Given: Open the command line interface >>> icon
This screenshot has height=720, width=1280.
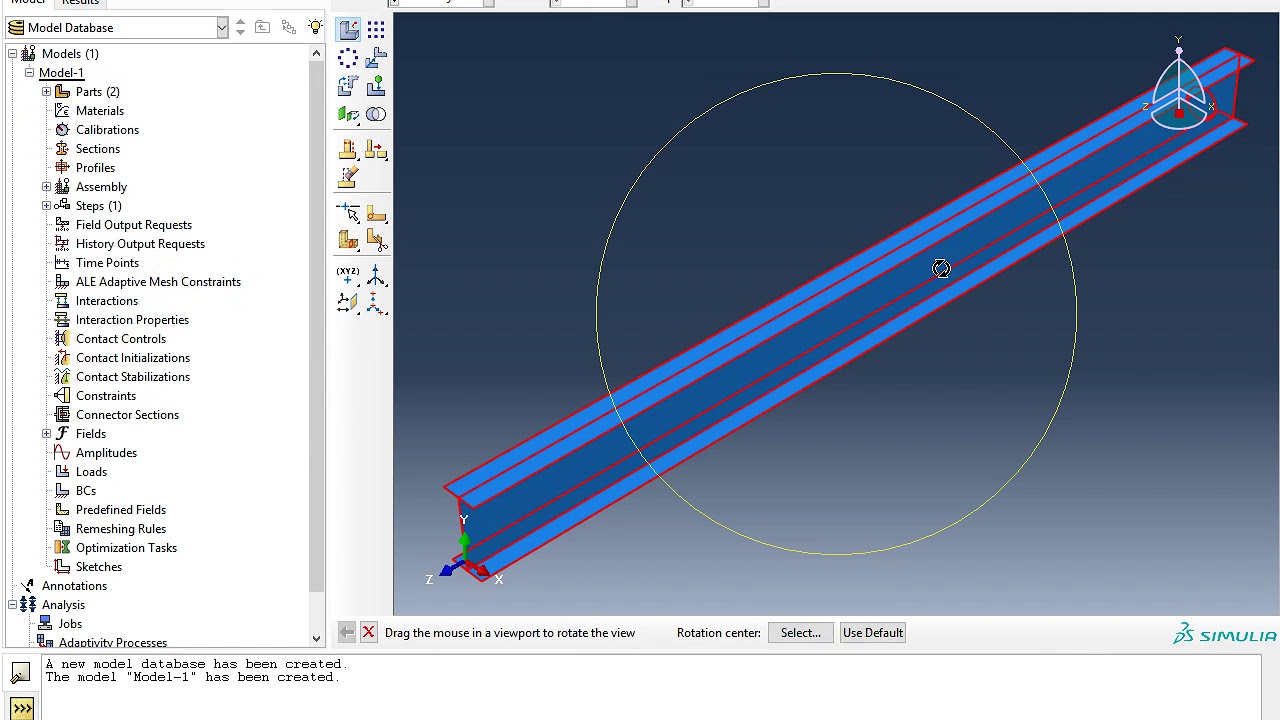Looking at the screenshot, I should point(21,709).
